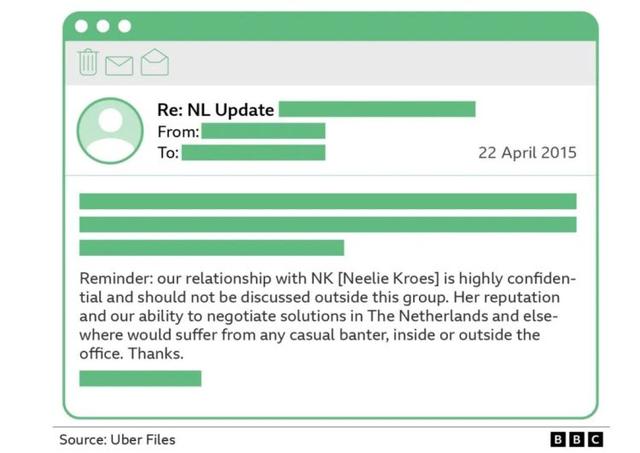The width and height of the screenshot is (640, 453).
Task: Click the date 22 April 2015
Action: tap(527, 153)
